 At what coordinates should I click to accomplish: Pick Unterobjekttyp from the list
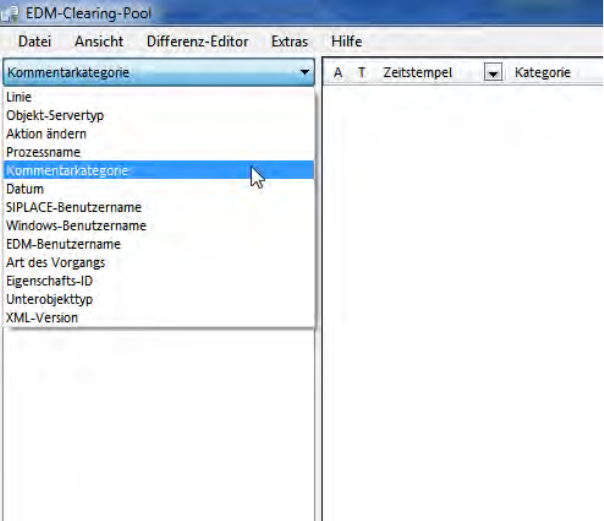click(159, 299)
